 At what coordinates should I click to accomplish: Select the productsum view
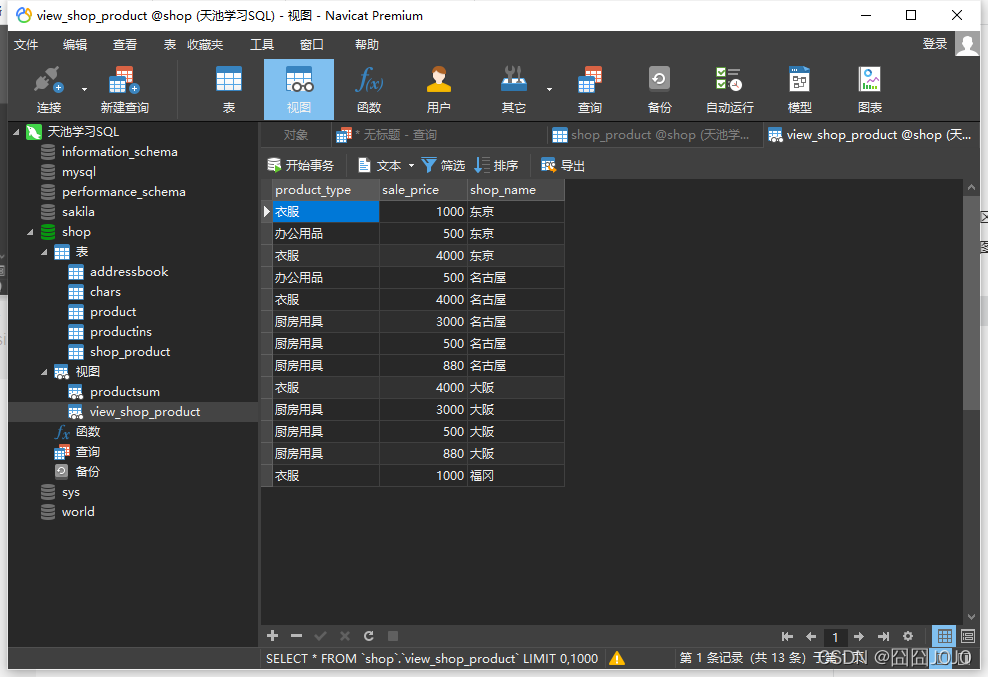point(125,392)
